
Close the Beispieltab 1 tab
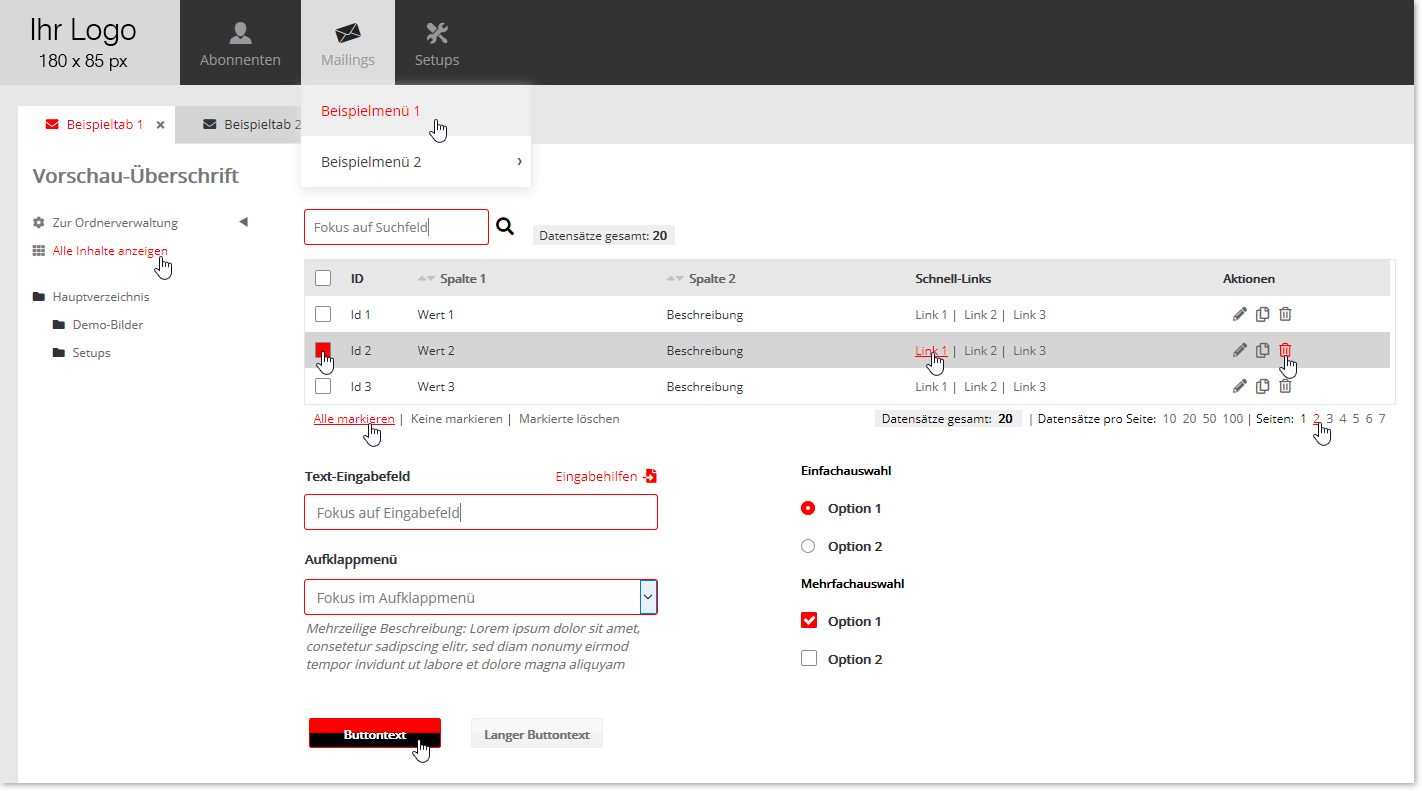pyautogui.click(x=160, y=125)
